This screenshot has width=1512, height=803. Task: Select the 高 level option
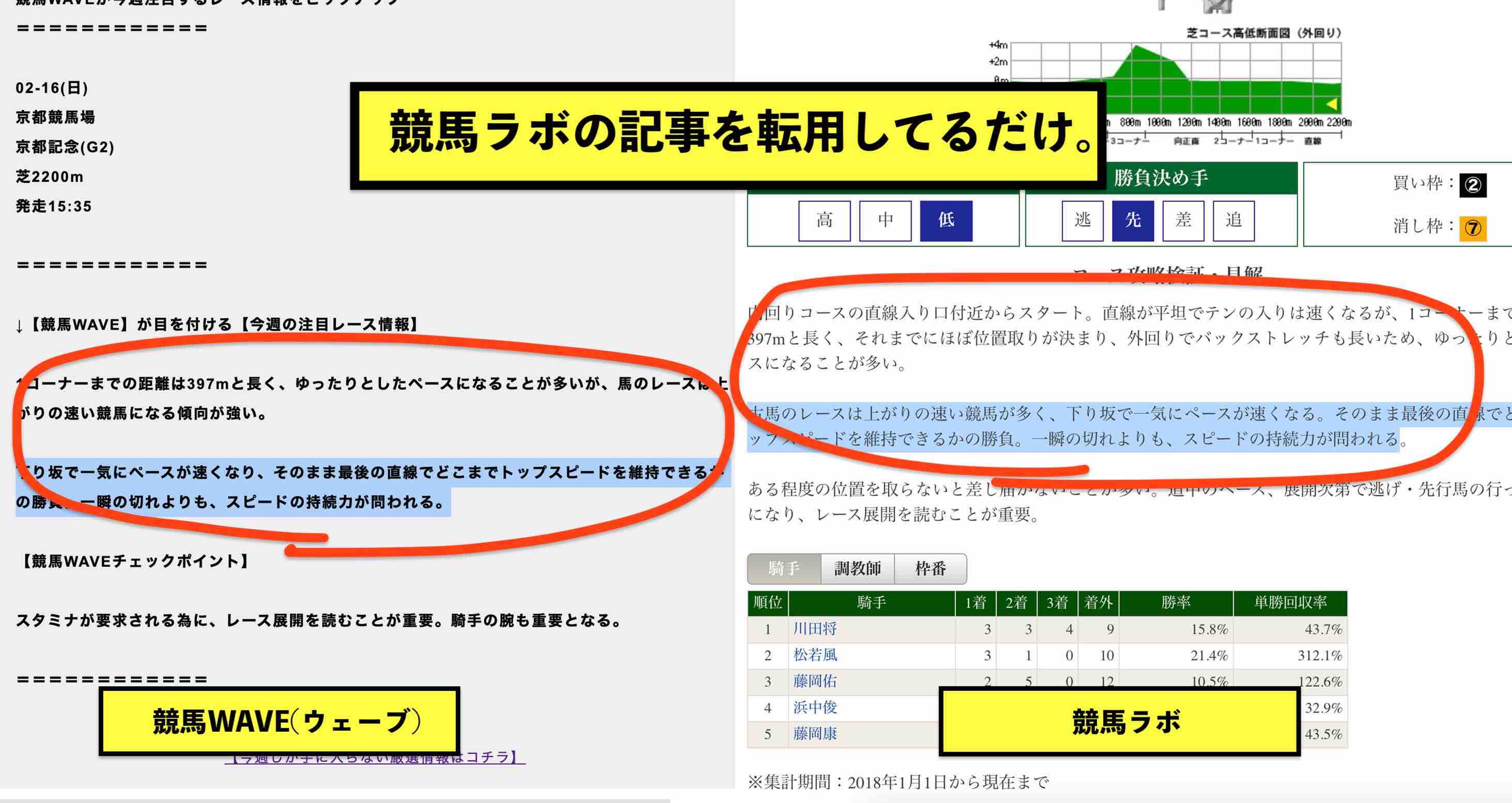pyautogui.click(x=824, y=220)
